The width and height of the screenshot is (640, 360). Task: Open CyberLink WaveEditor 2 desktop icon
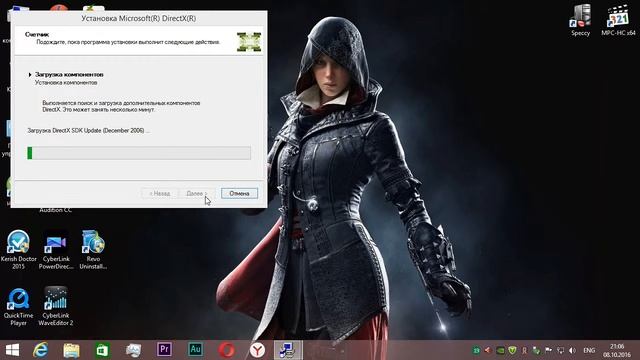(56, 306)
